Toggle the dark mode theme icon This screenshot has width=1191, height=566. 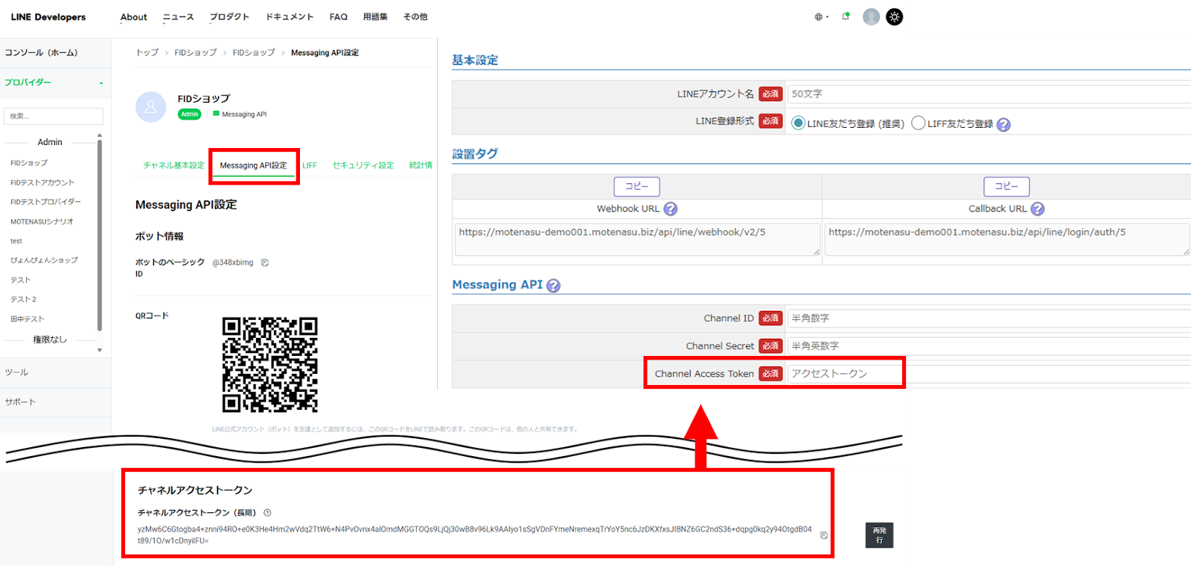[894, 17]
